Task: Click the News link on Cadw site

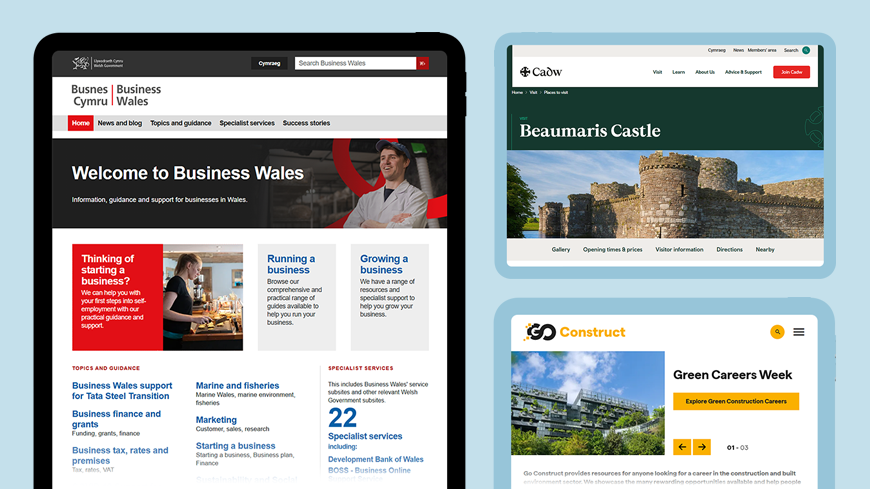Action: coord(738,51)
